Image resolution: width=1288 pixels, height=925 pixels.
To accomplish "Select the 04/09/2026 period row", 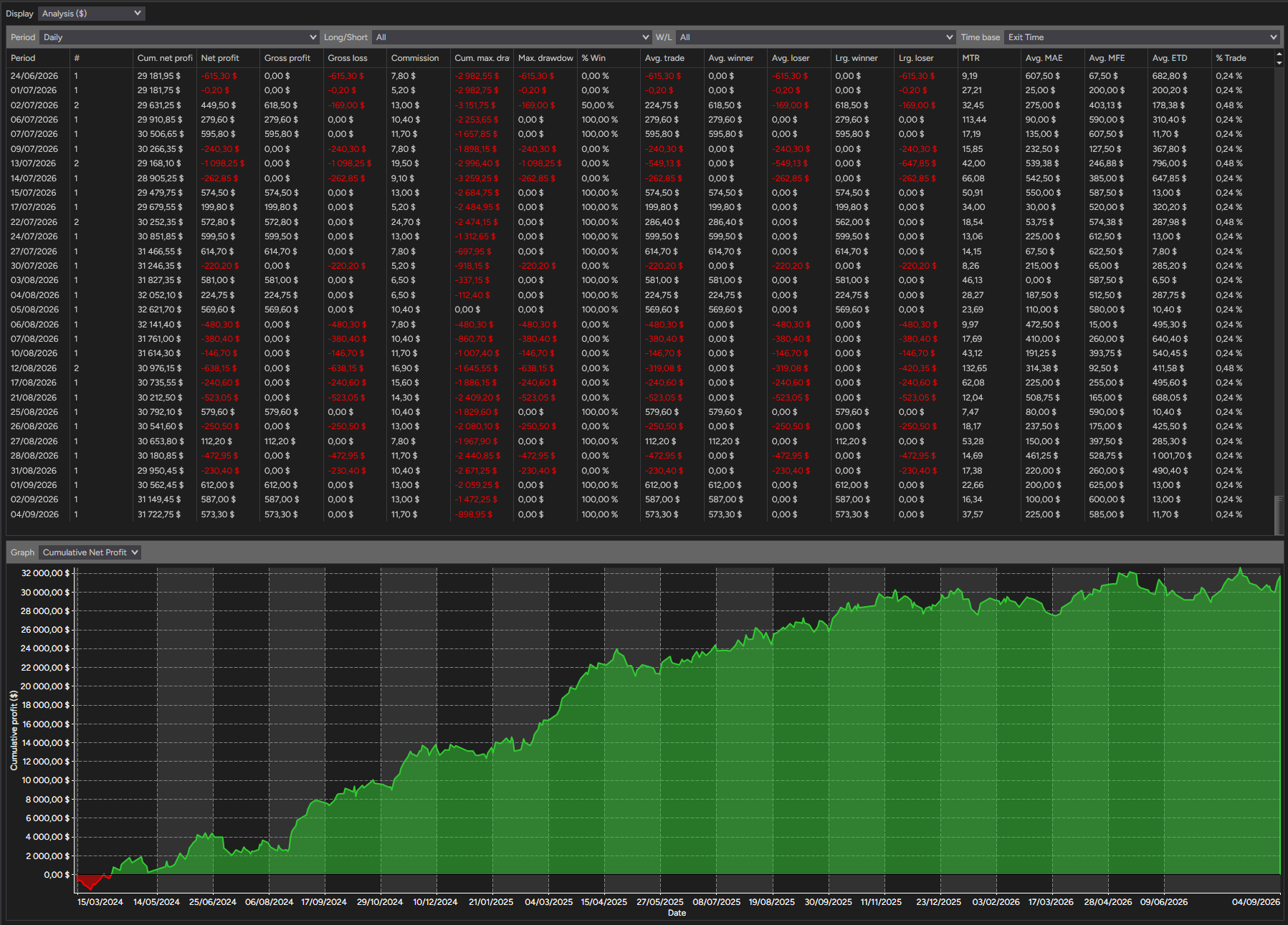I will pos(641,514).
